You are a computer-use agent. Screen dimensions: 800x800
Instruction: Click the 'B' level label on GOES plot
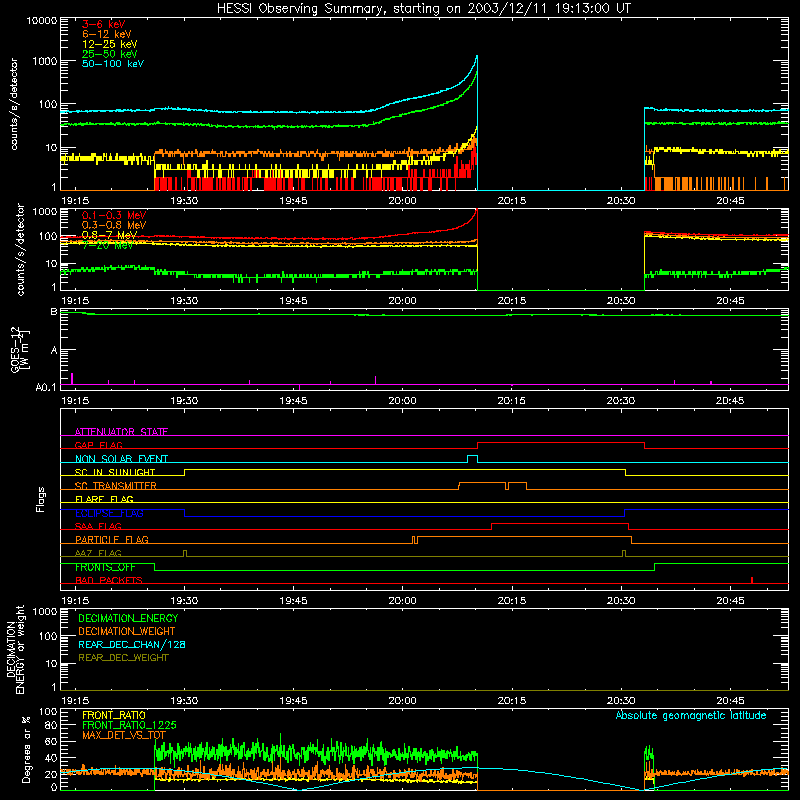[x=54, y=312]
